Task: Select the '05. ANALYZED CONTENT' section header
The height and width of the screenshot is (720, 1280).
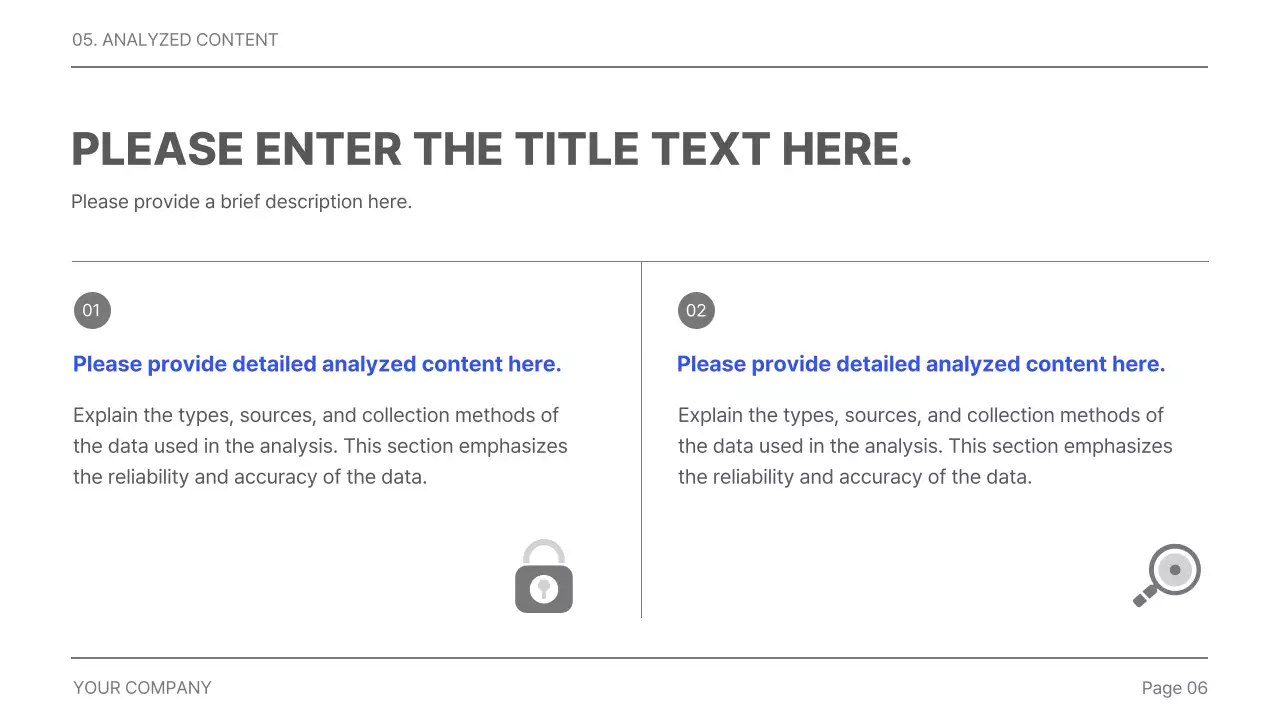Action: coord(175,40)
